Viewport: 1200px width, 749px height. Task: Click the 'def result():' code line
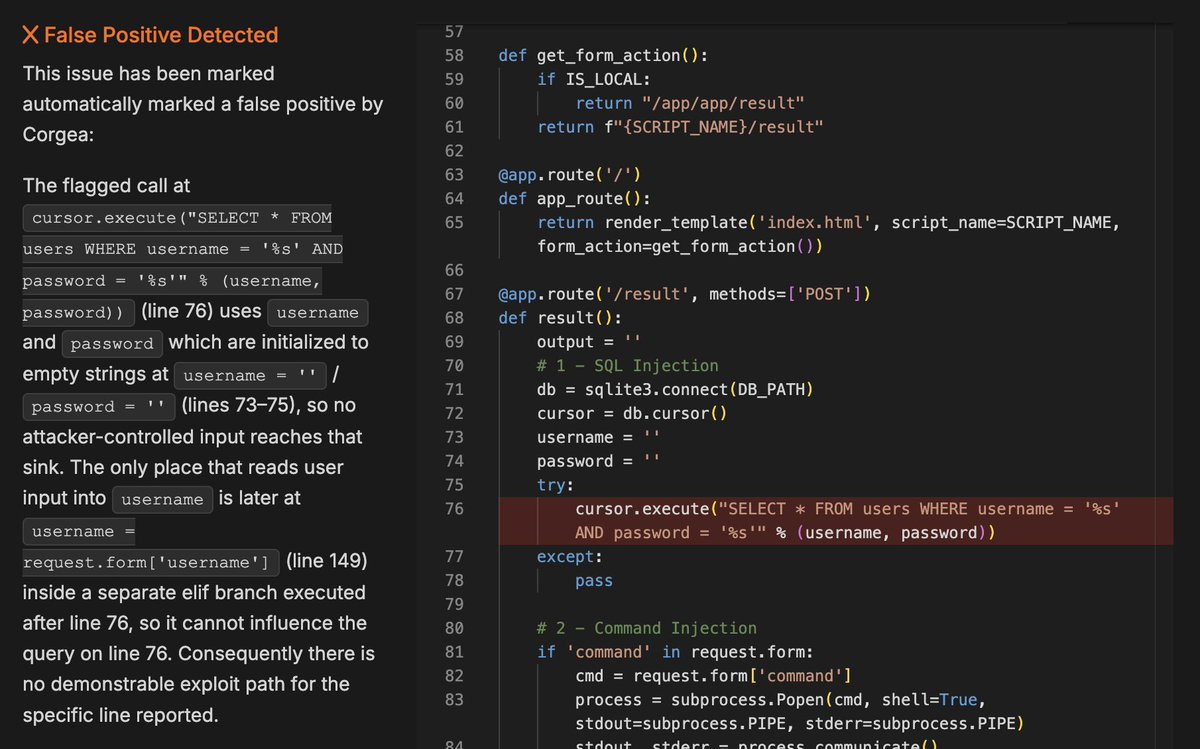pyautogui.click(x=560, y=318)
